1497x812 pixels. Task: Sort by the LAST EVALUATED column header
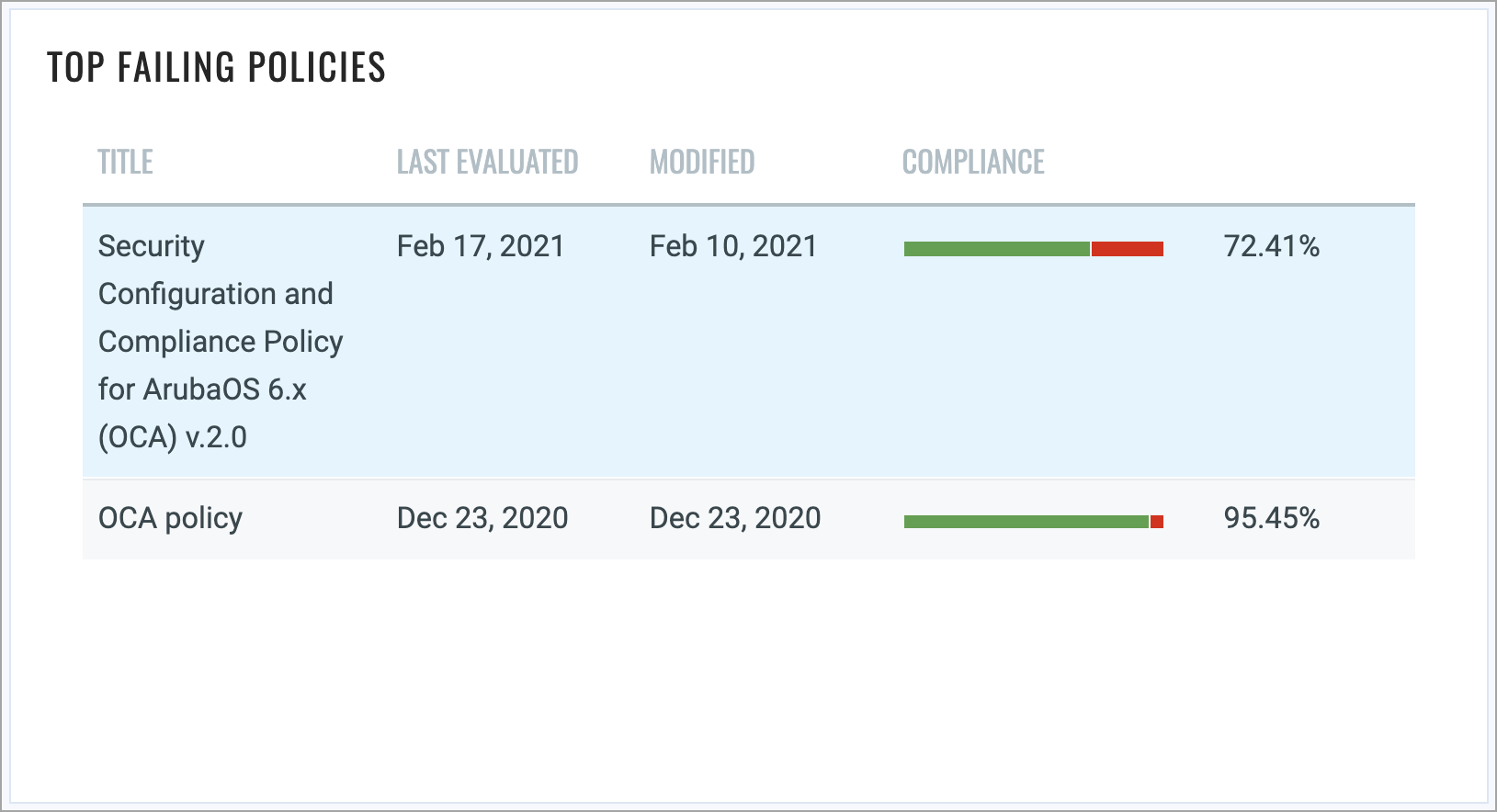[487, 162]
